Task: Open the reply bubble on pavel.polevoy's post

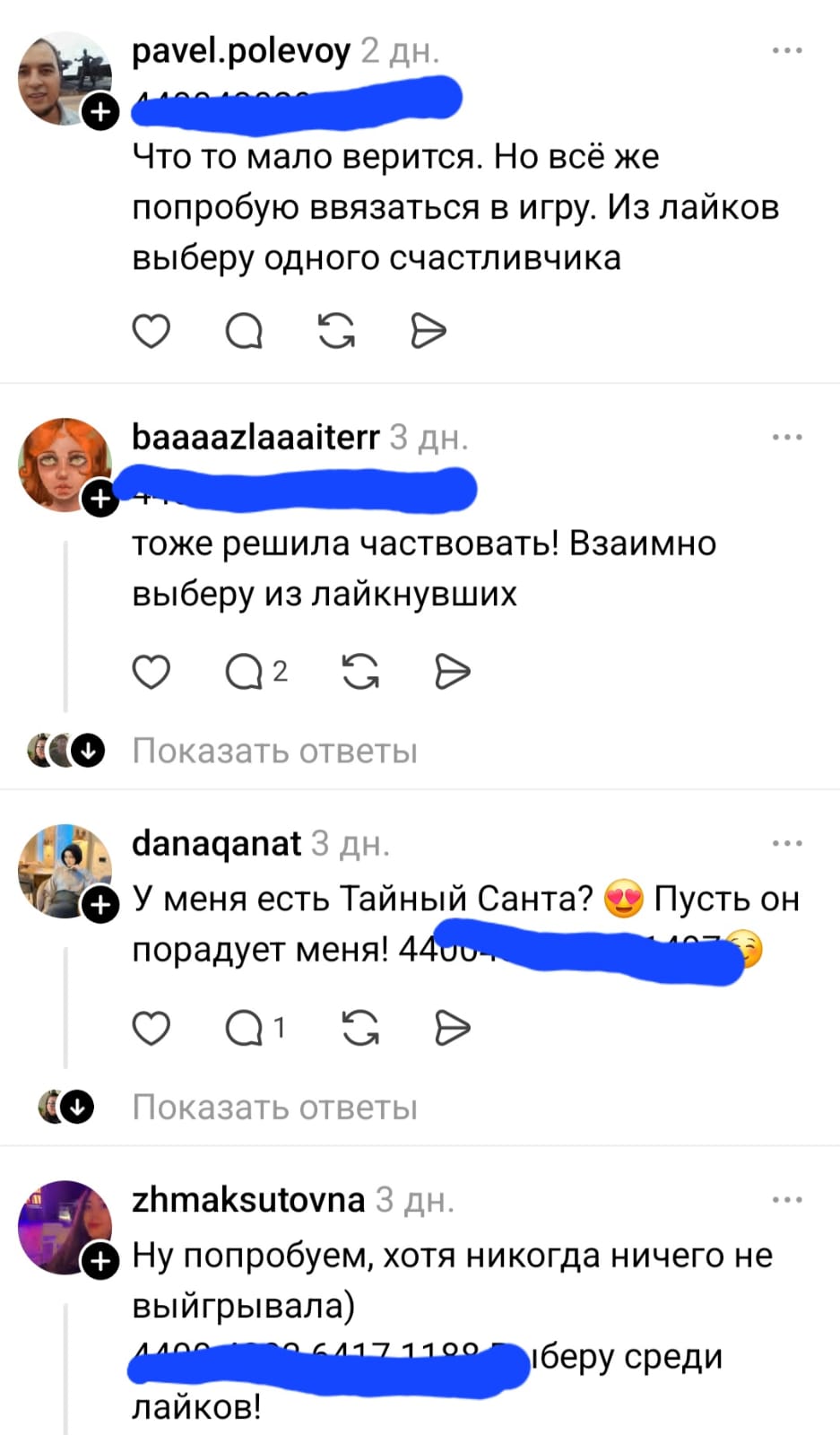Action: 244,331
